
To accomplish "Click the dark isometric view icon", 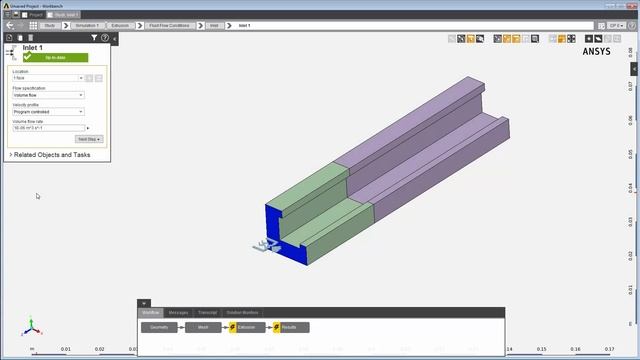I will pos(598,39).
